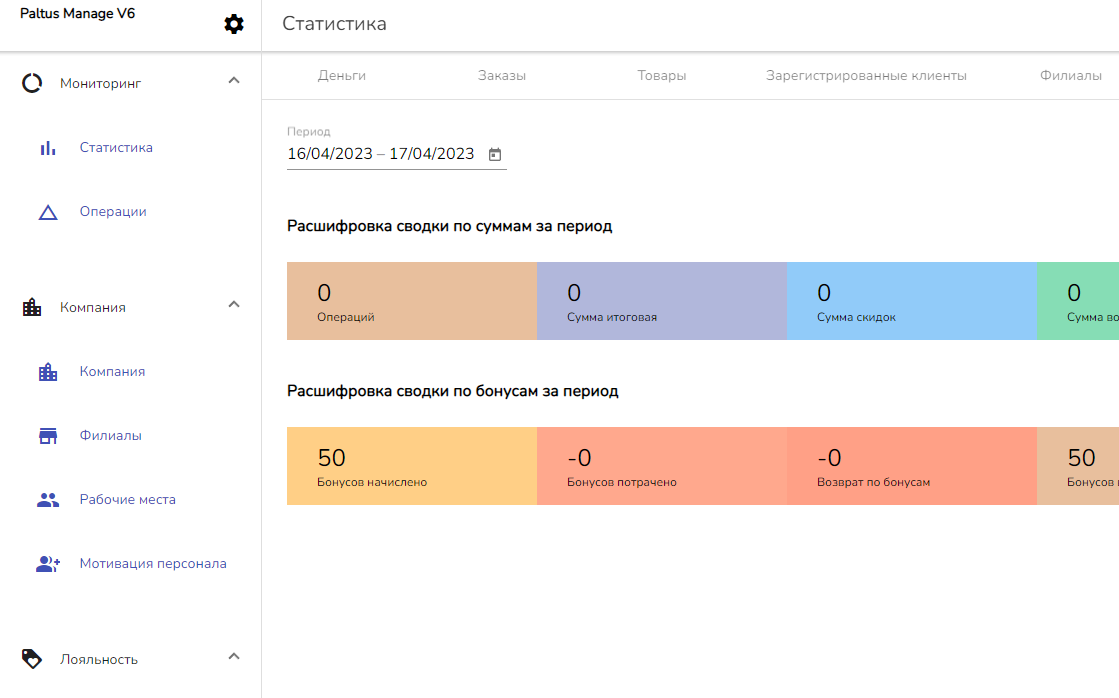
Task: Click the add-person icon beside Мотивация персонала
Action: (x=48, y=564)
